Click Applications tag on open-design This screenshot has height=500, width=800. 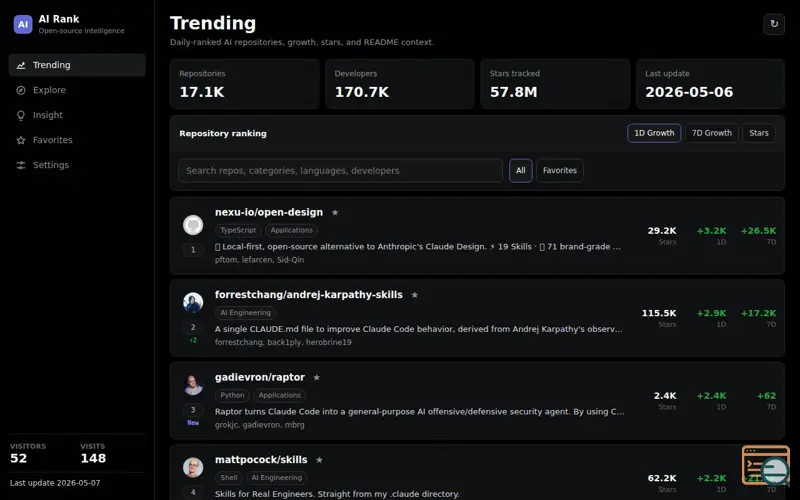pos(291,230)
